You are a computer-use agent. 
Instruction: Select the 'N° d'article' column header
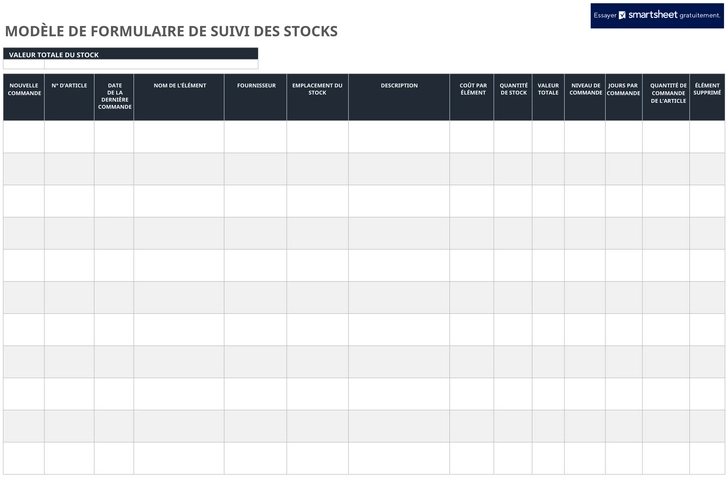69,97
